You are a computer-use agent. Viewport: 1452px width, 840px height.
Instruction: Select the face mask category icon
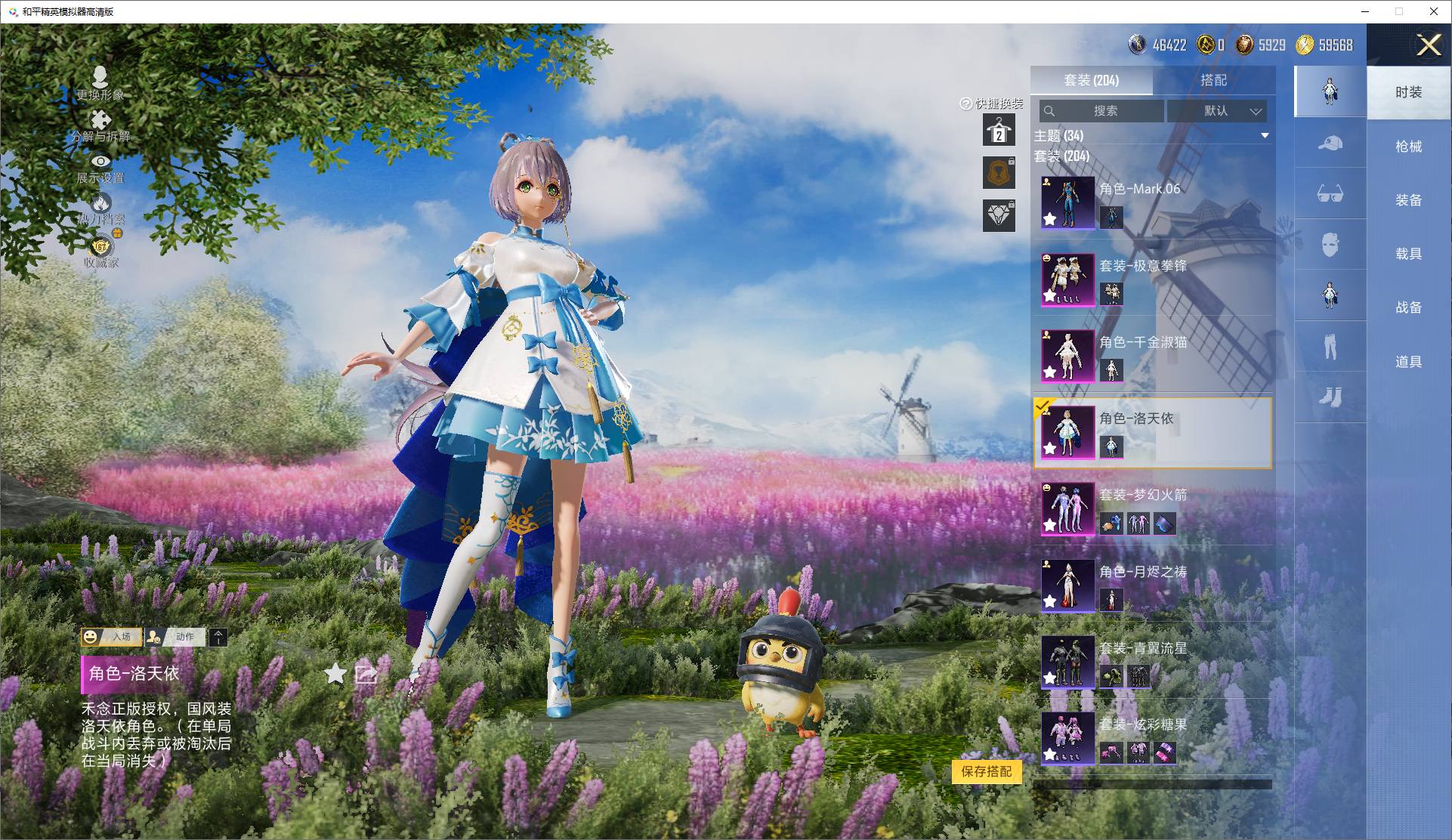click(x=1330, y=245)
